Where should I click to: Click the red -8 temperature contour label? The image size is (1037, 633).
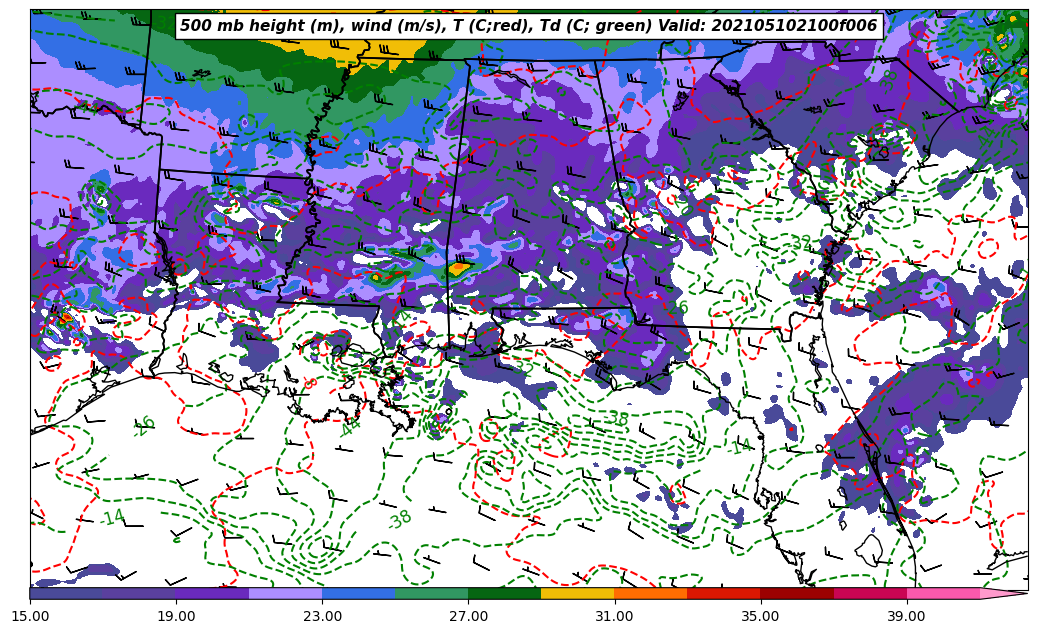tap(310, 383)
